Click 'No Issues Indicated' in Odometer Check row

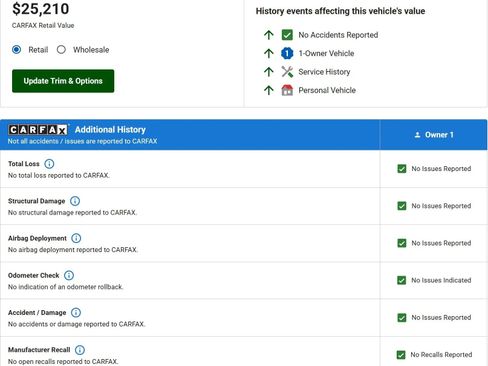(x=441, y=280)
